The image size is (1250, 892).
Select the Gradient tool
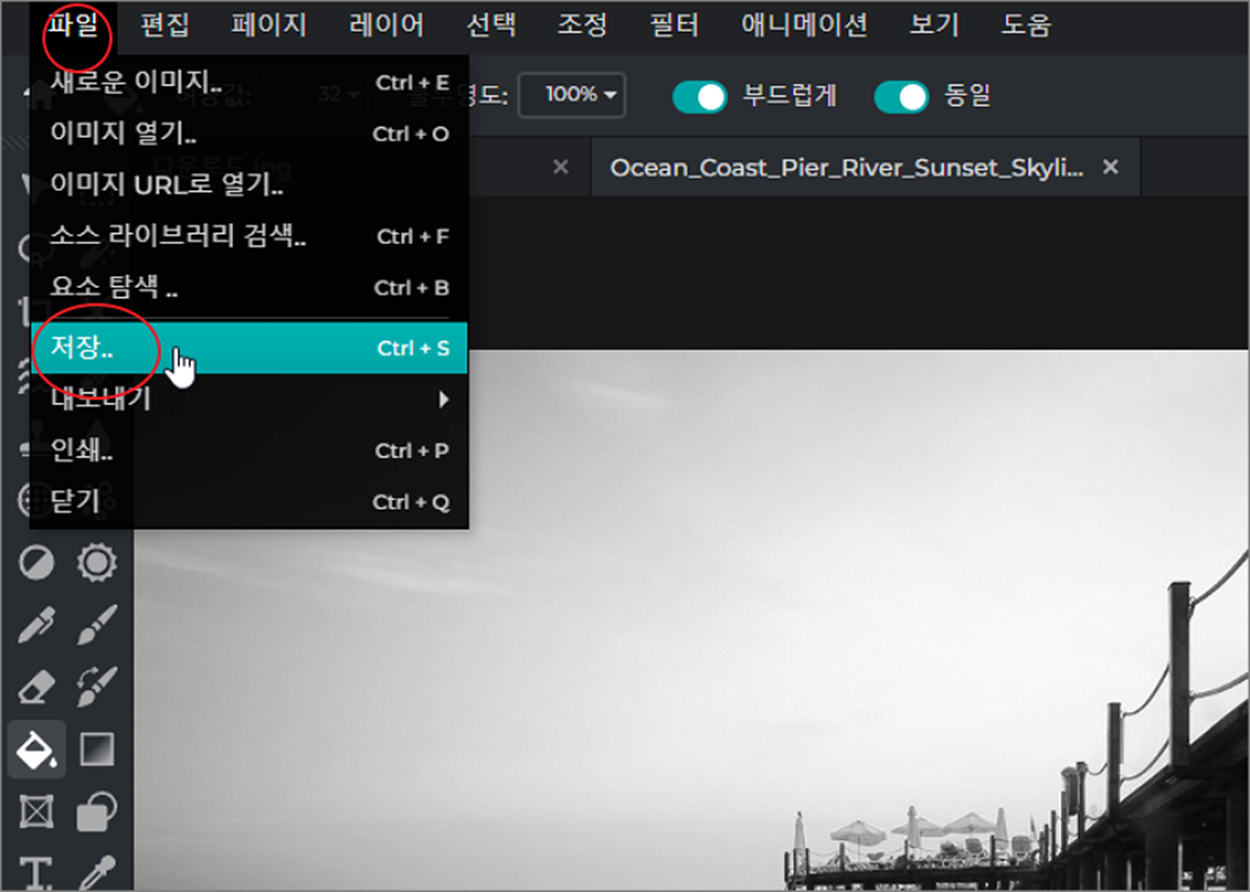click(x=97, y=749)
